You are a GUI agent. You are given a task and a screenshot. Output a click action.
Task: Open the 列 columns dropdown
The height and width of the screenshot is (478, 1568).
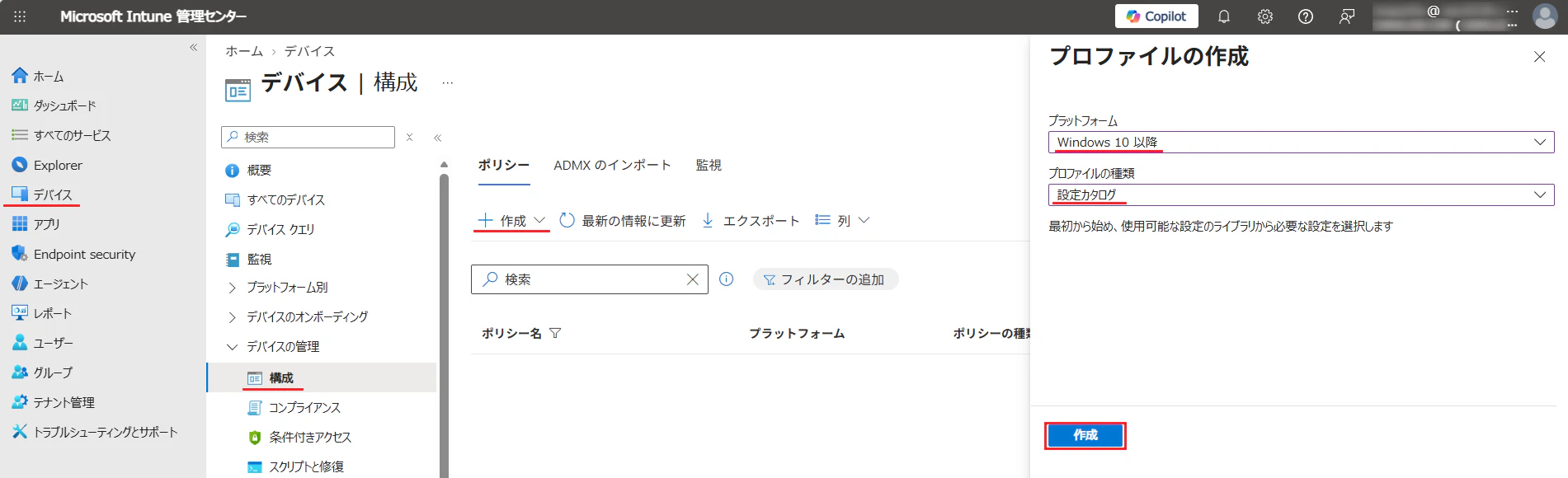click(x=842, y=220)
